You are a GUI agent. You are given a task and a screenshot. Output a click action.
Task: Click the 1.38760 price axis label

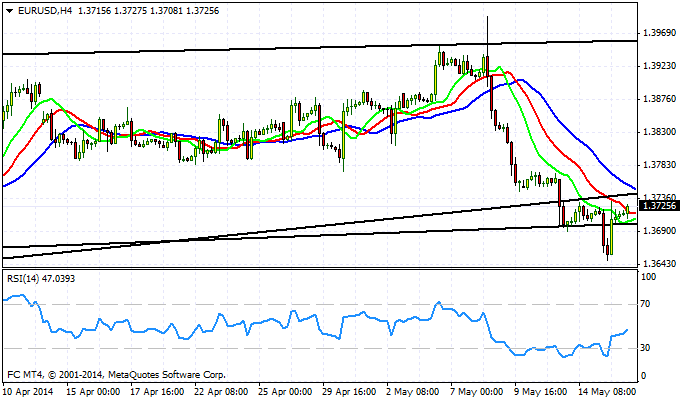(x=660, y=99)
